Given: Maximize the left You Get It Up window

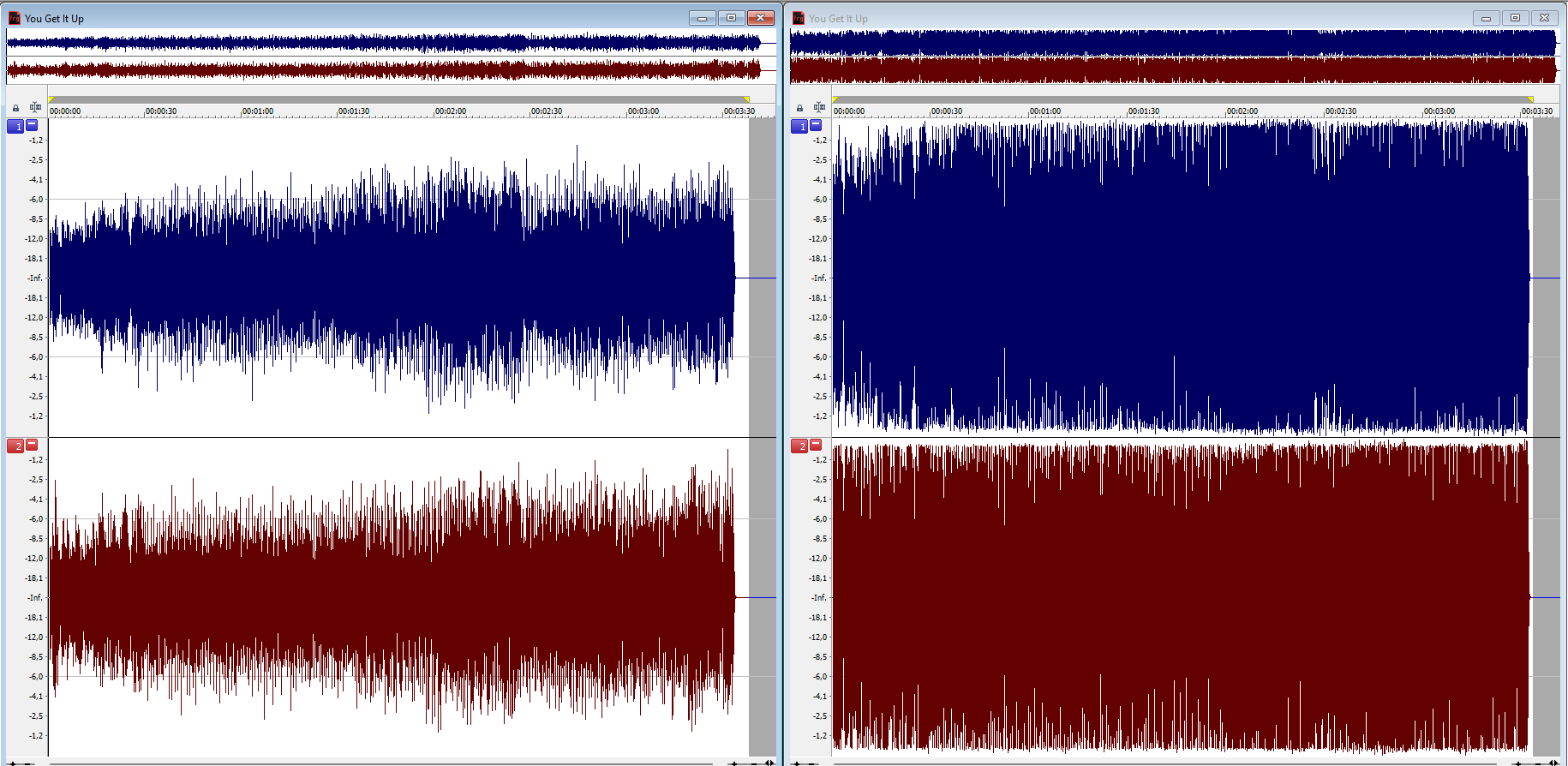Looking at the screenshot, I should (731, 18).
